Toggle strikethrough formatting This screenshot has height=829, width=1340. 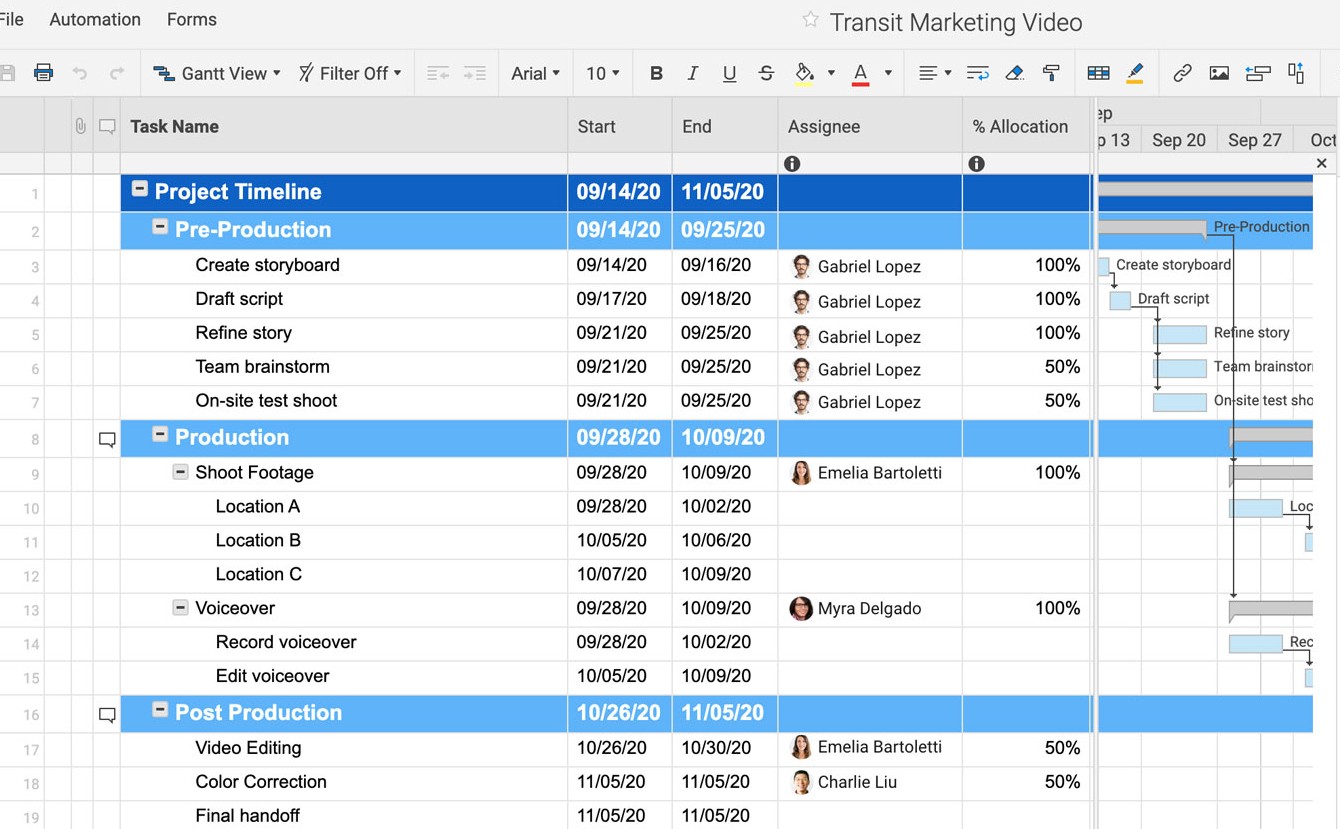[x=766, y=73]
